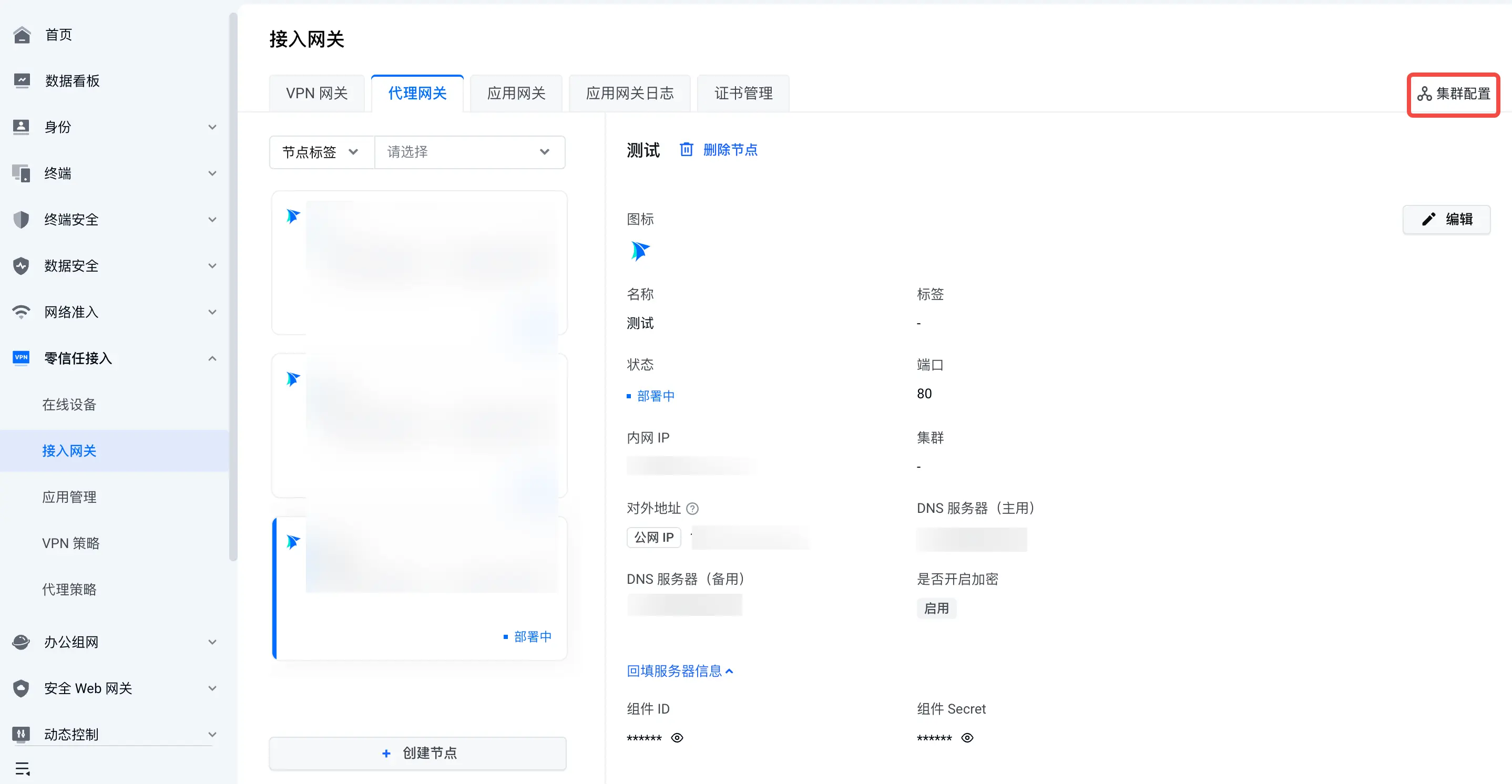Click the data security shield icon
1512x784 pixels.
(22, 266)
